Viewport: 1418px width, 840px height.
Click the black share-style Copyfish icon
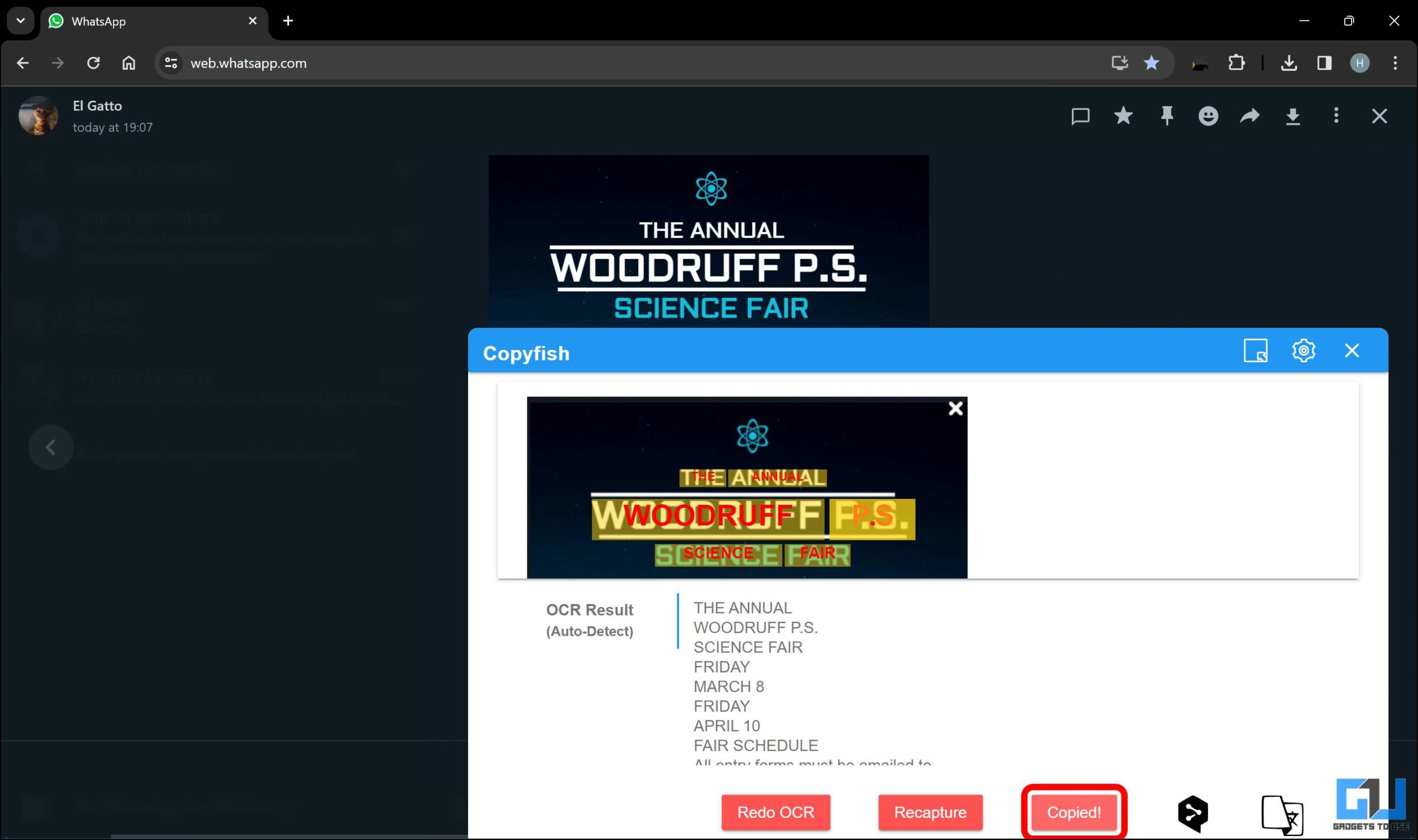(1193, 813)
